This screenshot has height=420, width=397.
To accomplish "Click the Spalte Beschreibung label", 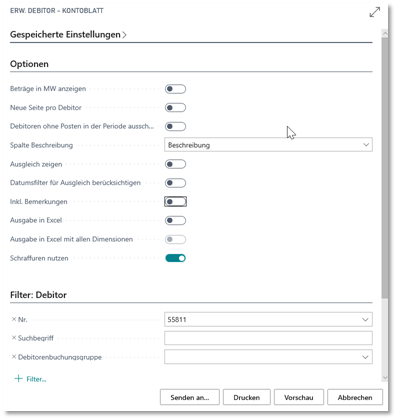I will [x=41, y=145].
